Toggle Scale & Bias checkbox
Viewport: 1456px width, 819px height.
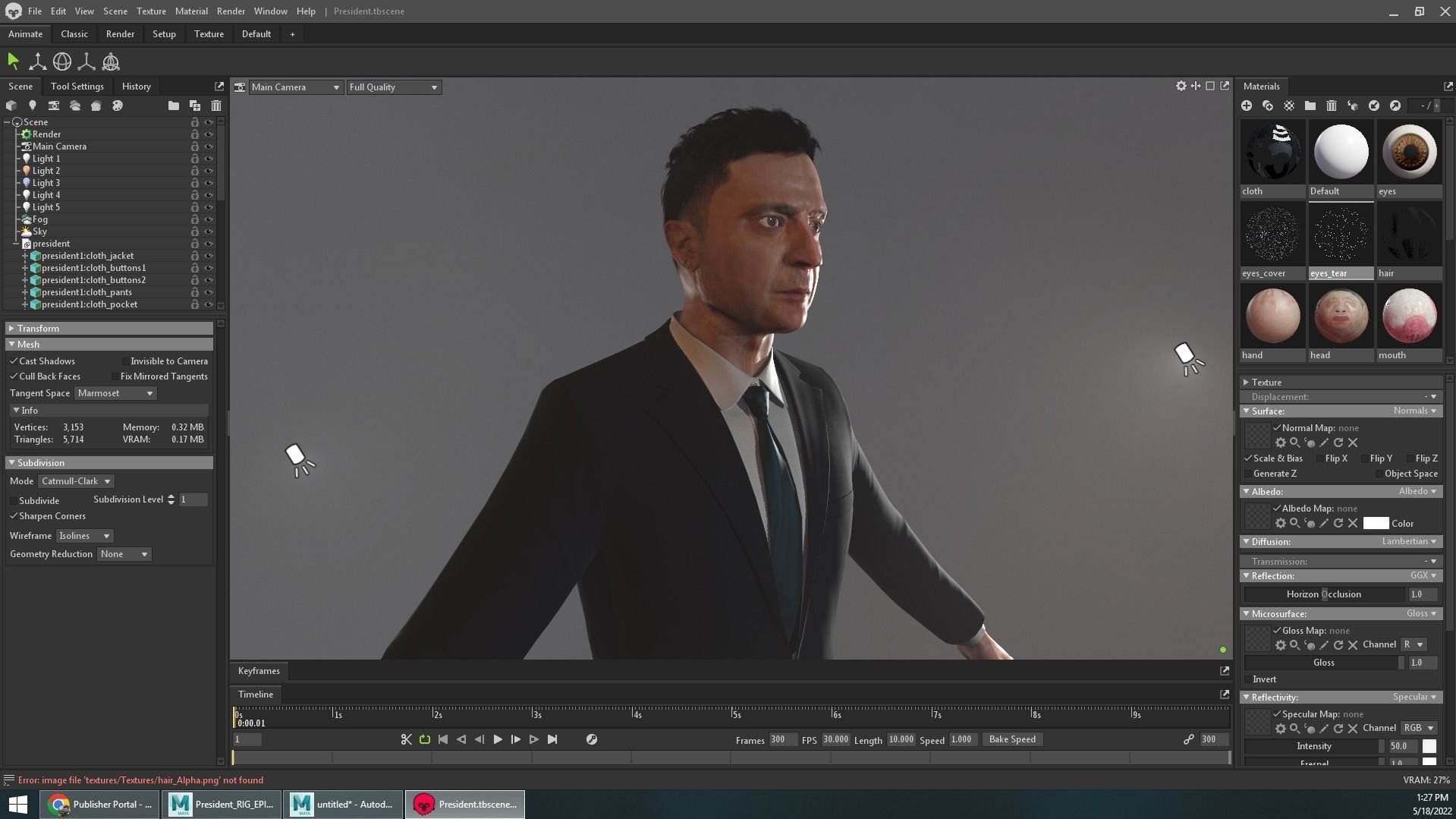(x=1248, y=458)
